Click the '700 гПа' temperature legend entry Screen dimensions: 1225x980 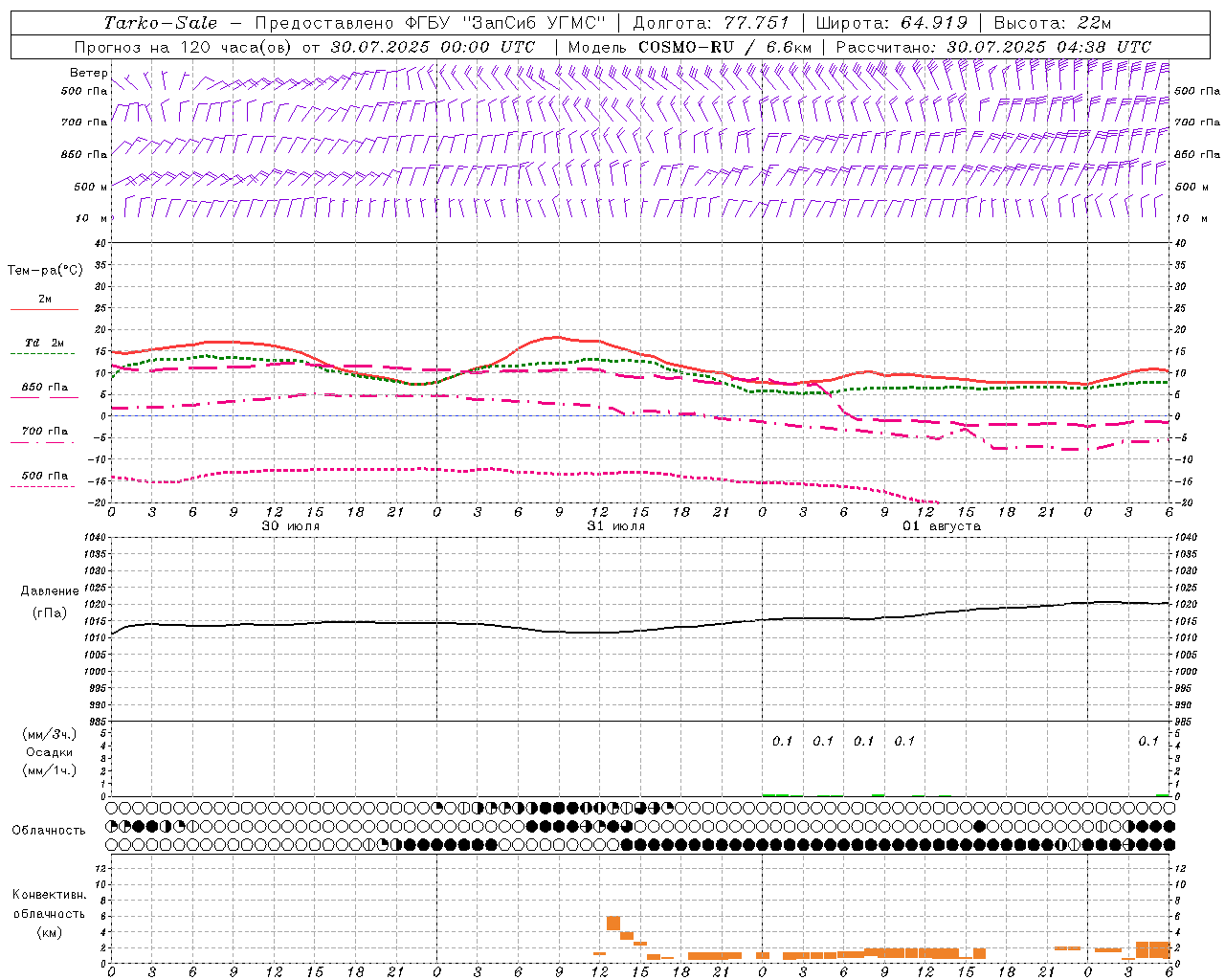click(45, 432)
